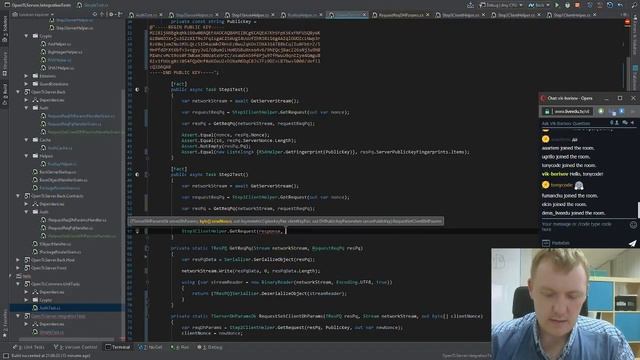Click vik-borisov username in chat
Image resolution: width=640 pixels, height=360 pixels.
pyautogui.click(x=555, y=174)
